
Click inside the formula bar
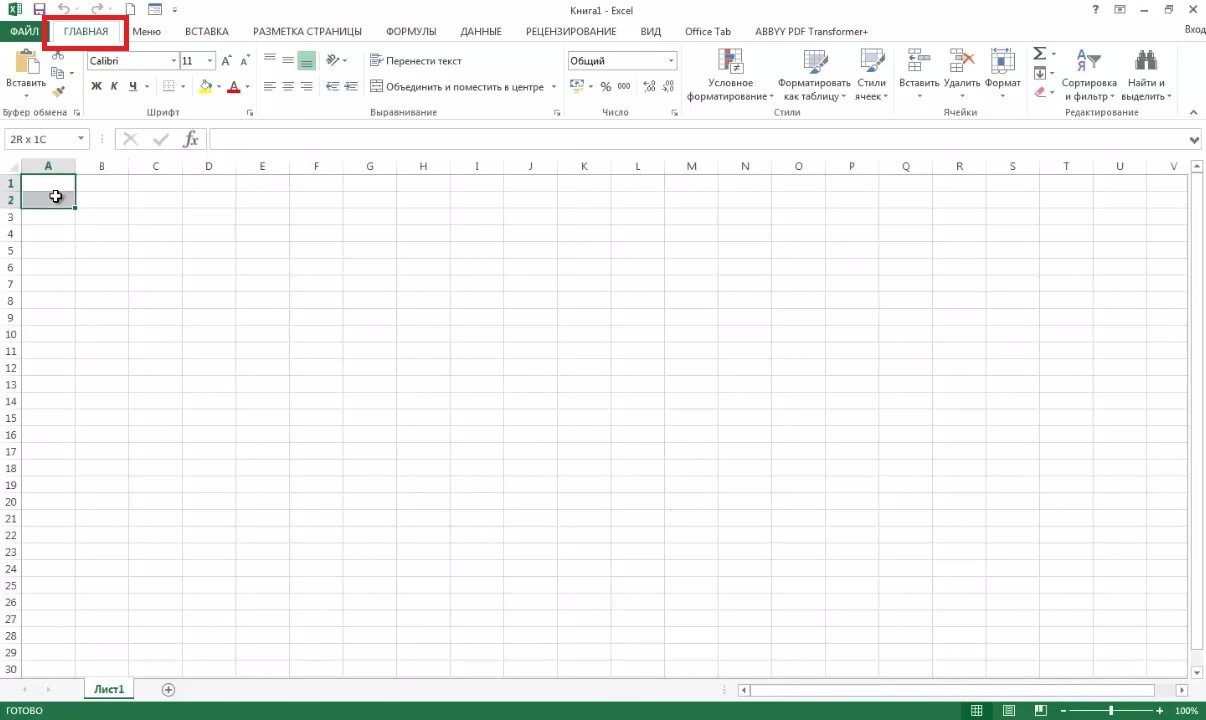(x=500, y=139)
